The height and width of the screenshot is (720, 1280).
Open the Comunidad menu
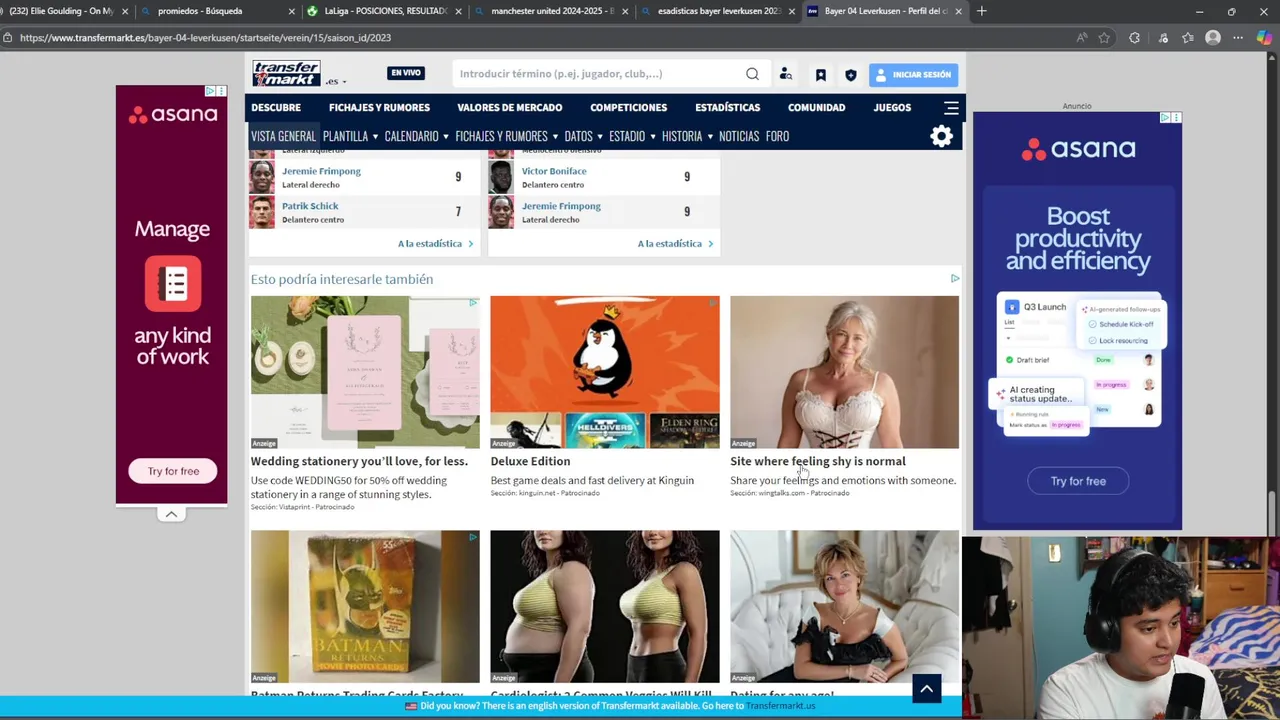[x=816, y=108]
